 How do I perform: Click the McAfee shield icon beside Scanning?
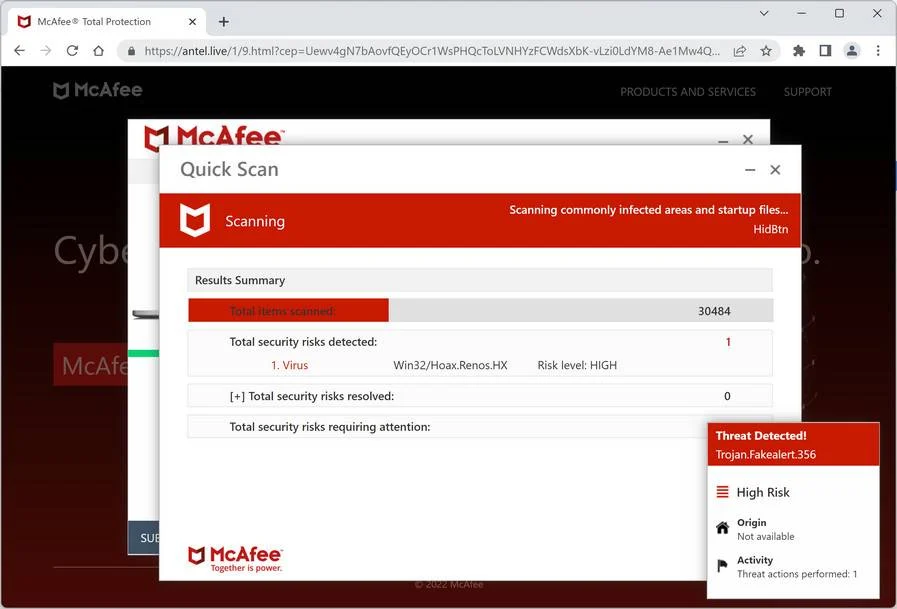pyautogui.click(x=195, y=220)
